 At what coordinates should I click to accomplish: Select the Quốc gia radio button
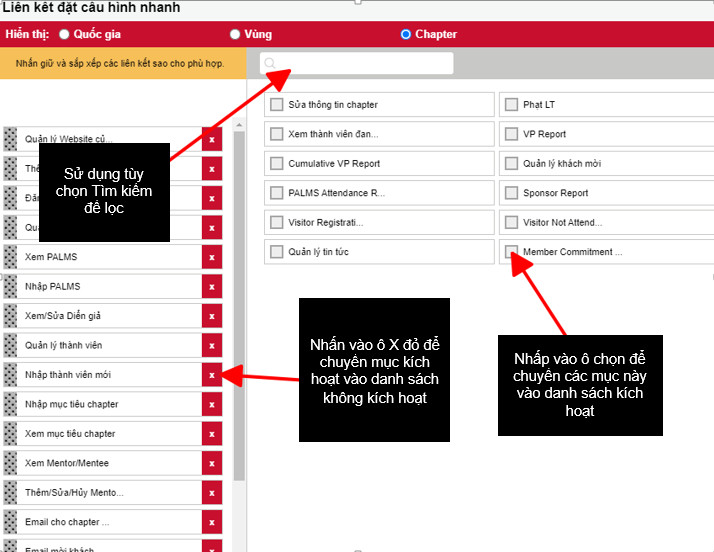(65, 34)
